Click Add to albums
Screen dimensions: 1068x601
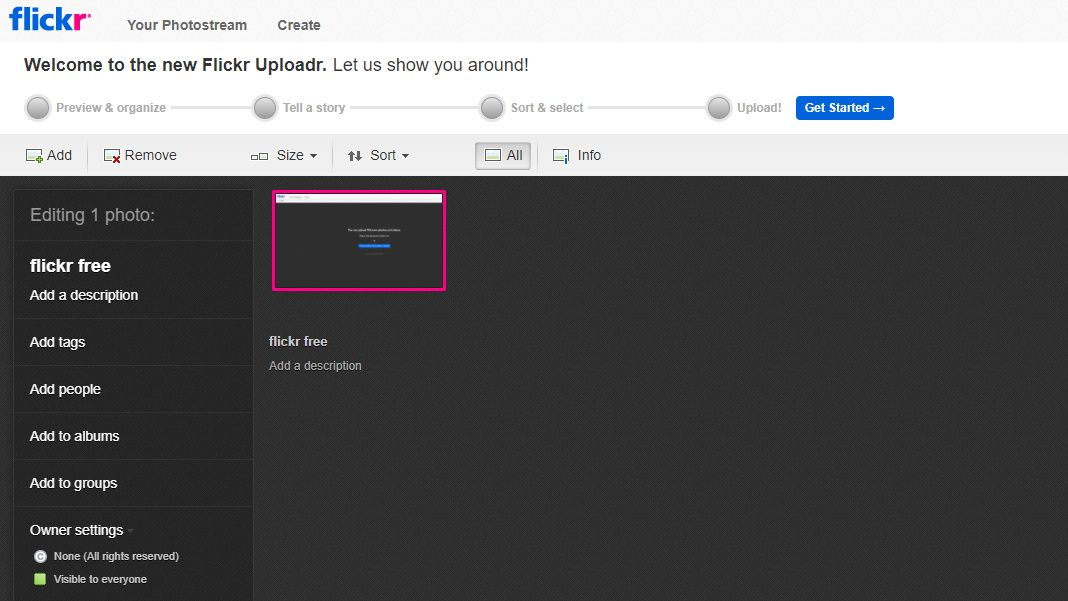(x=74, y=436)
